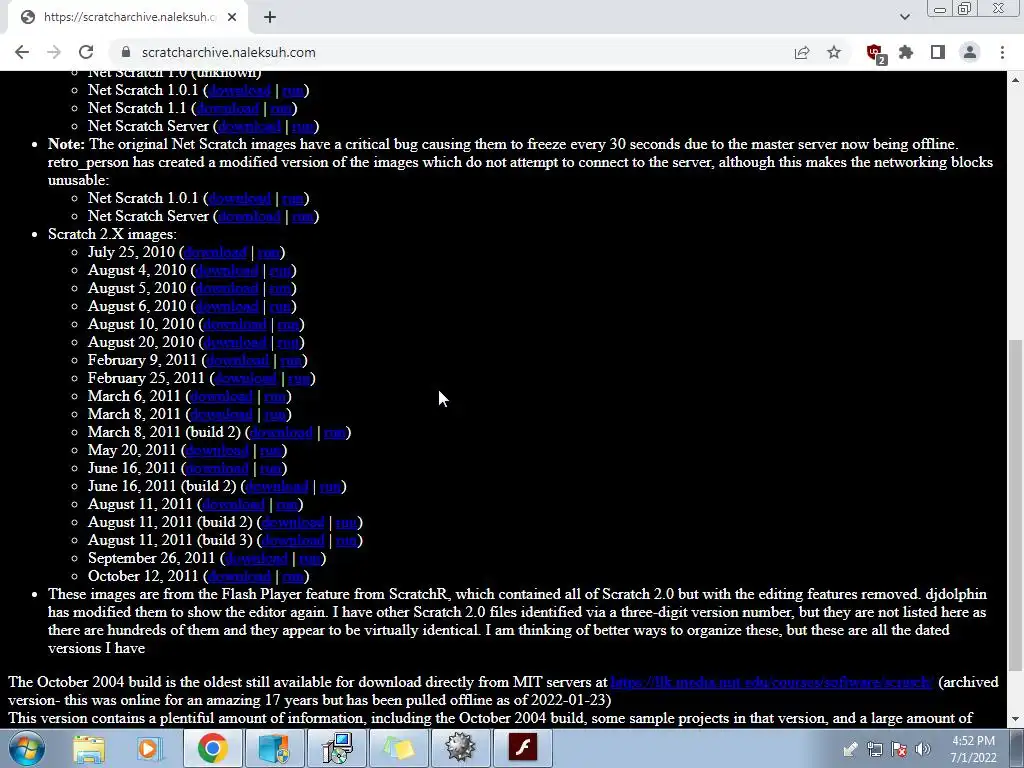Launch Windows Media Player from taskbar
The height and width of the screenshot is (768, 1024).
150,748
